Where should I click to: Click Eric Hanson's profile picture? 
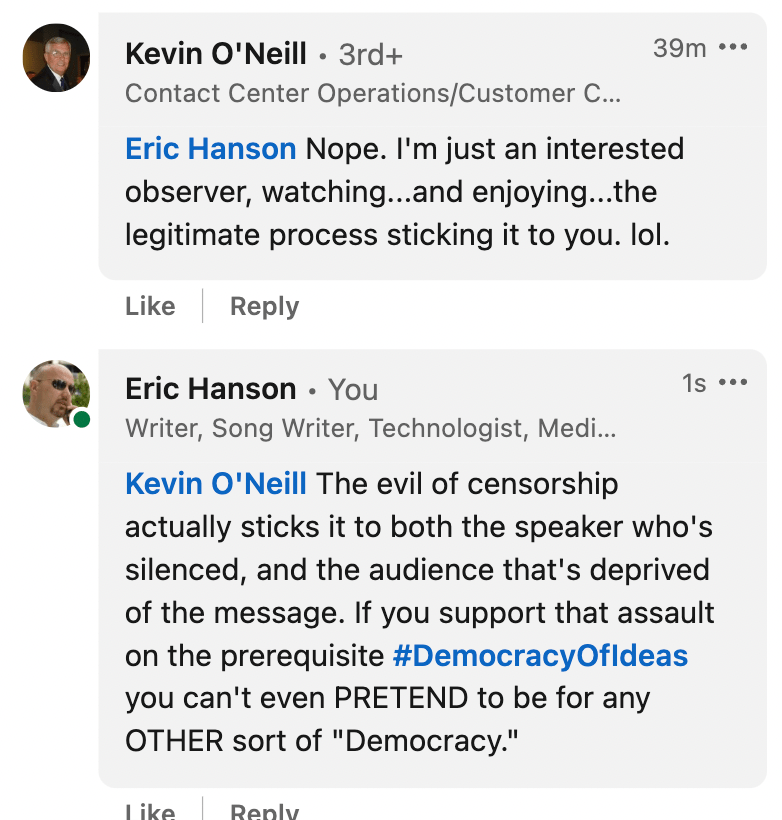56,393
